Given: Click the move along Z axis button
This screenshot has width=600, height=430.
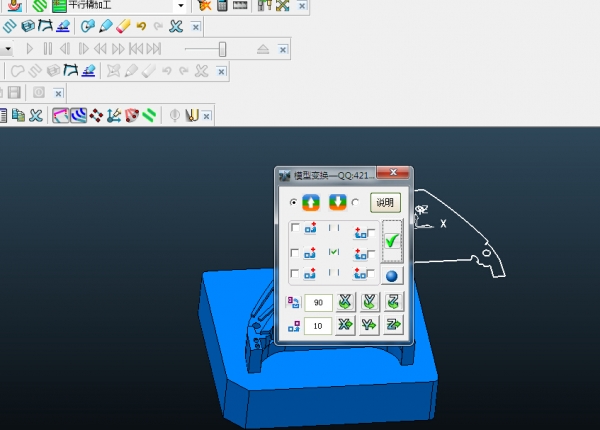Looking at the screenshot, I should pos(394,325).
